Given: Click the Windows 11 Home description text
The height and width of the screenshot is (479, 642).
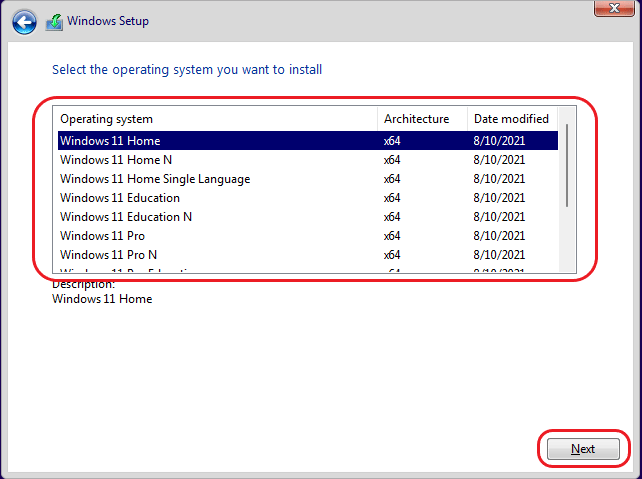Looking at the screenshot, I should pyautogui.click(x=102, y=299).
